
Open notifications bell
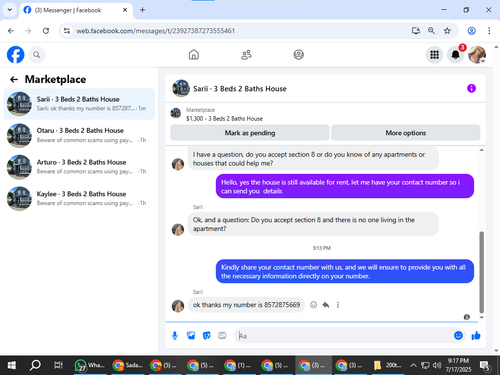pyautogui.click(x=455, y=55)
